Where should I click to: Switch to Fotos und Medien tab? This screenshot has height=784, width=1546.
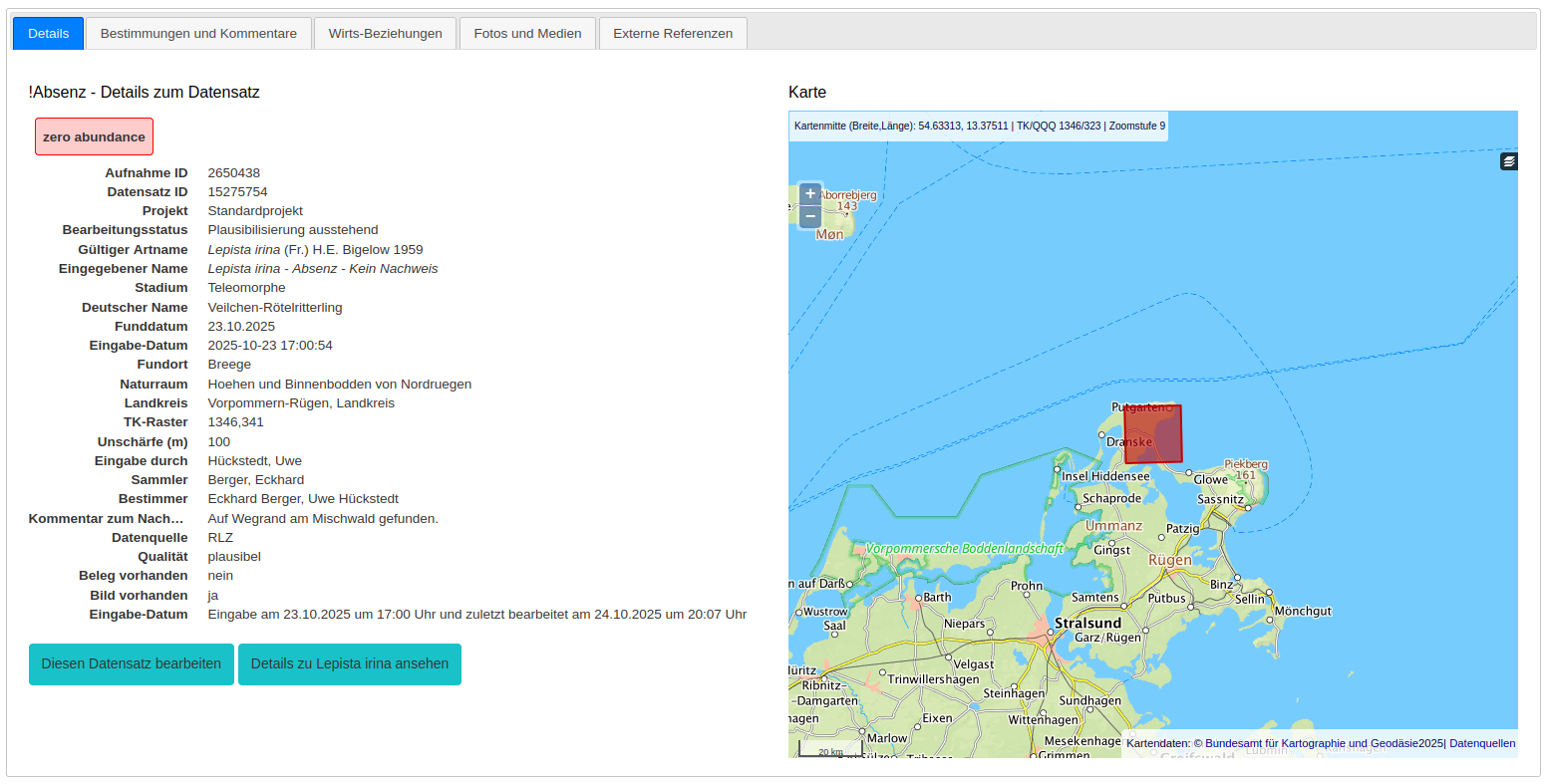pos(527,33)
